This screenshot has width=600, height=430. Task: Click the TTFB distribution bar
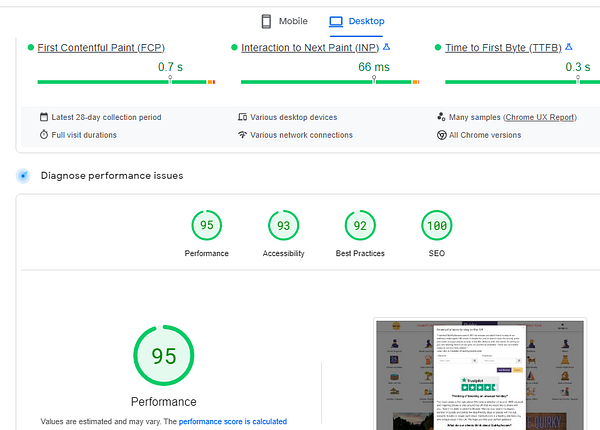[522, 82]
